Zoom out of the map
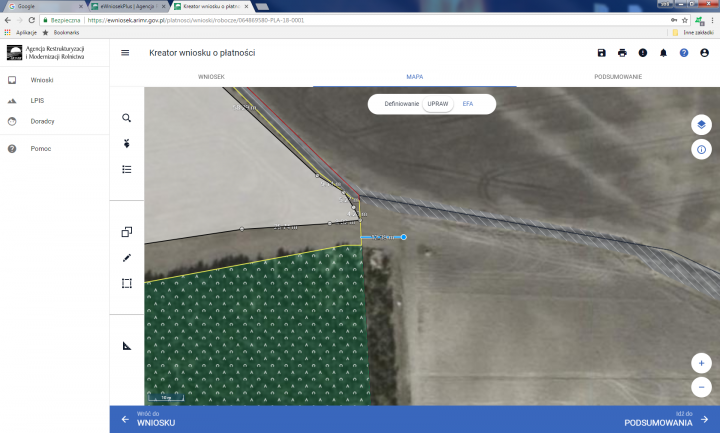This screenshot has width=720, height=433. [x=701, y=387]
